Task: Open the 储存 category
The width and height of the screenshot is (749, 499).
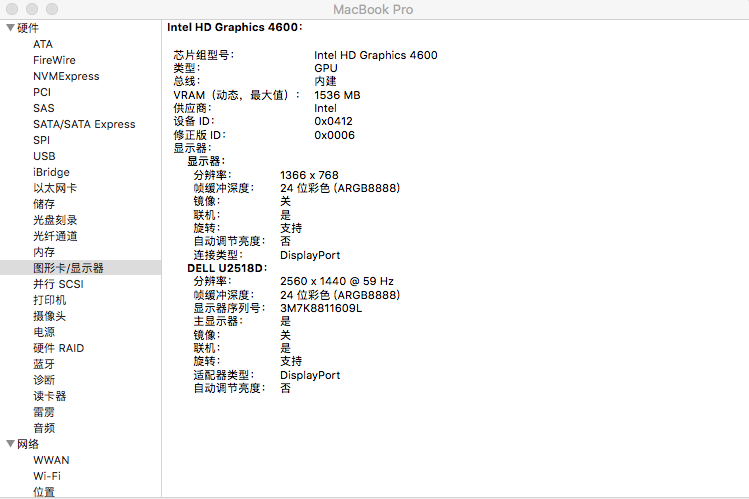Action: point(44,204)
